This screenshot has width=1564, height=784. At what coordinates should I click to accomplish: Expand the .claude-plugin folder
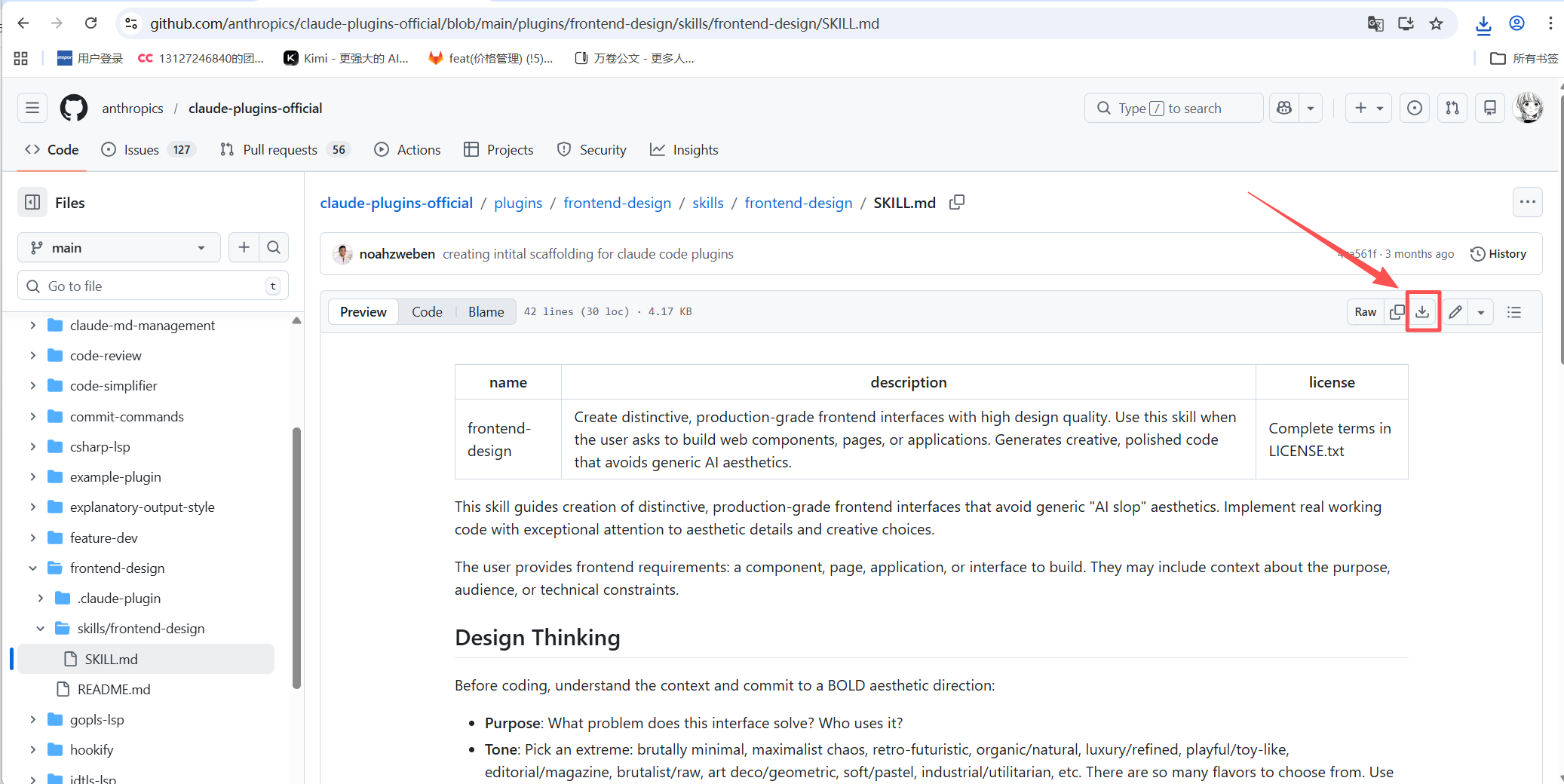pos(40,598)
